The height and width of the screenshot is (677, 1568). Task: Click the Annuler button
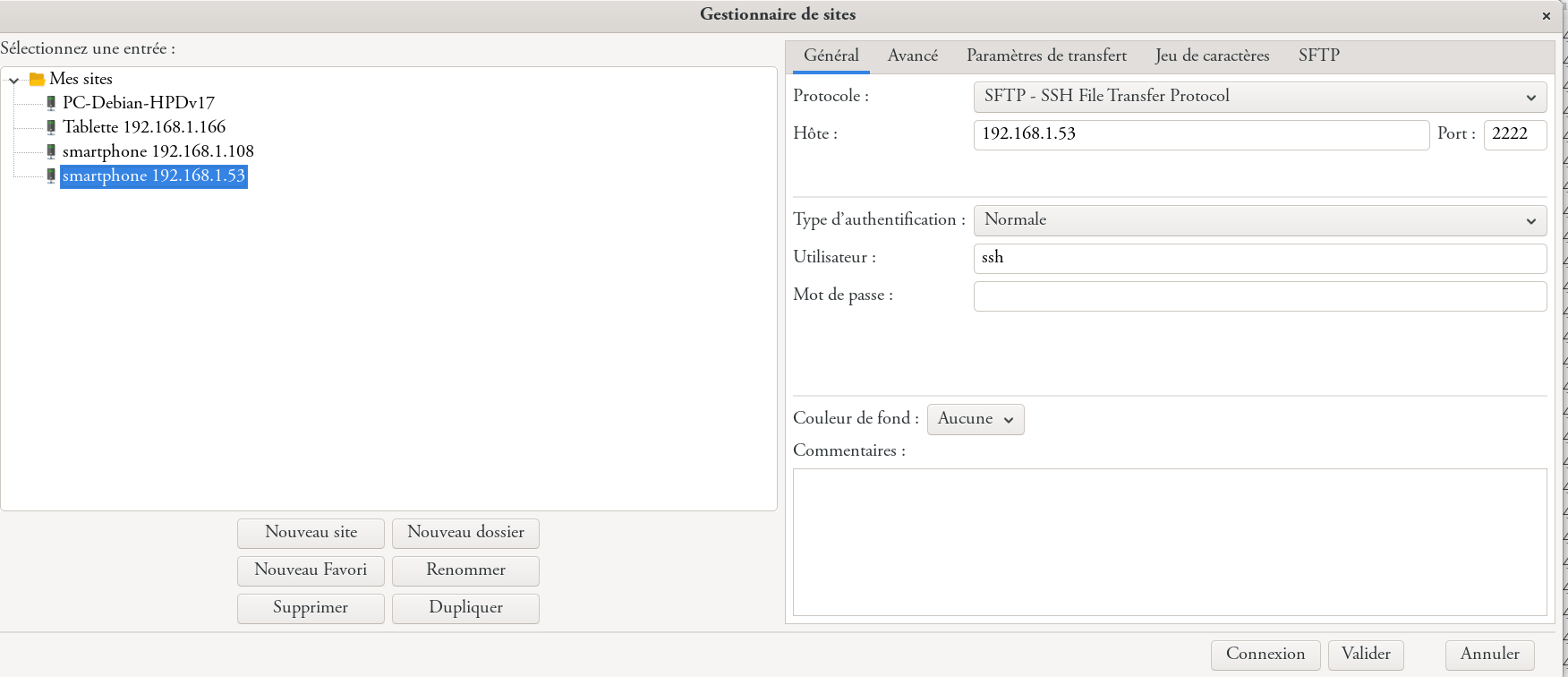pos(1490,655)
